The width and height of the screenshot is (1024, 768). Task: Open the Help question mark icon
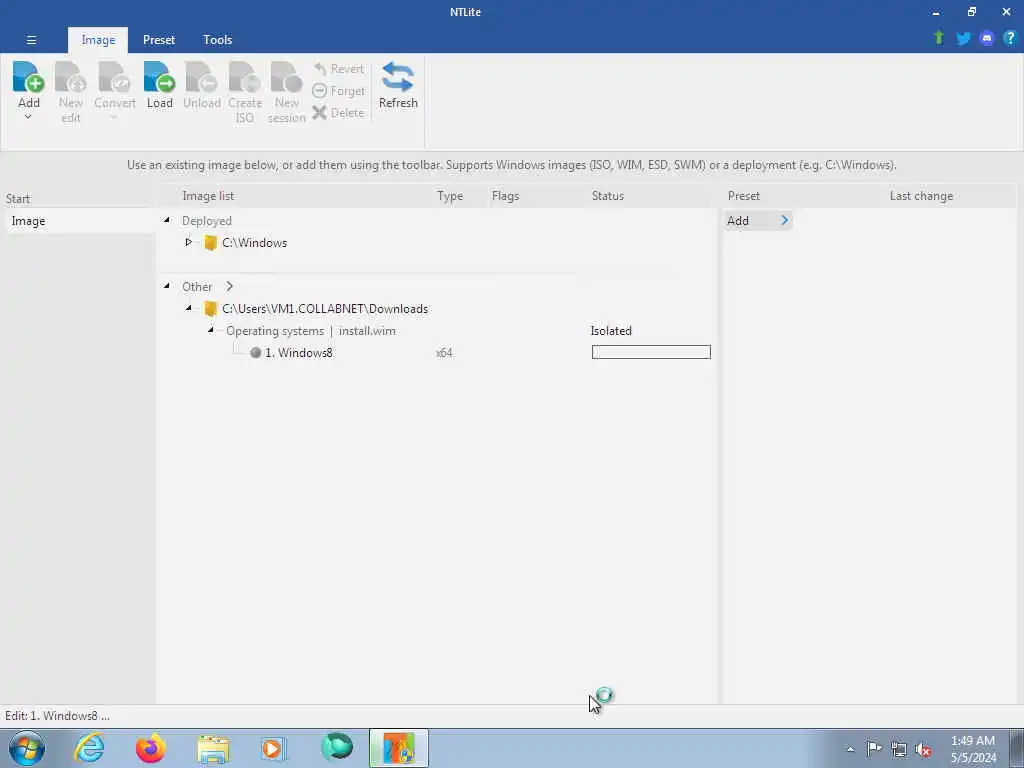coord(1010,39)
